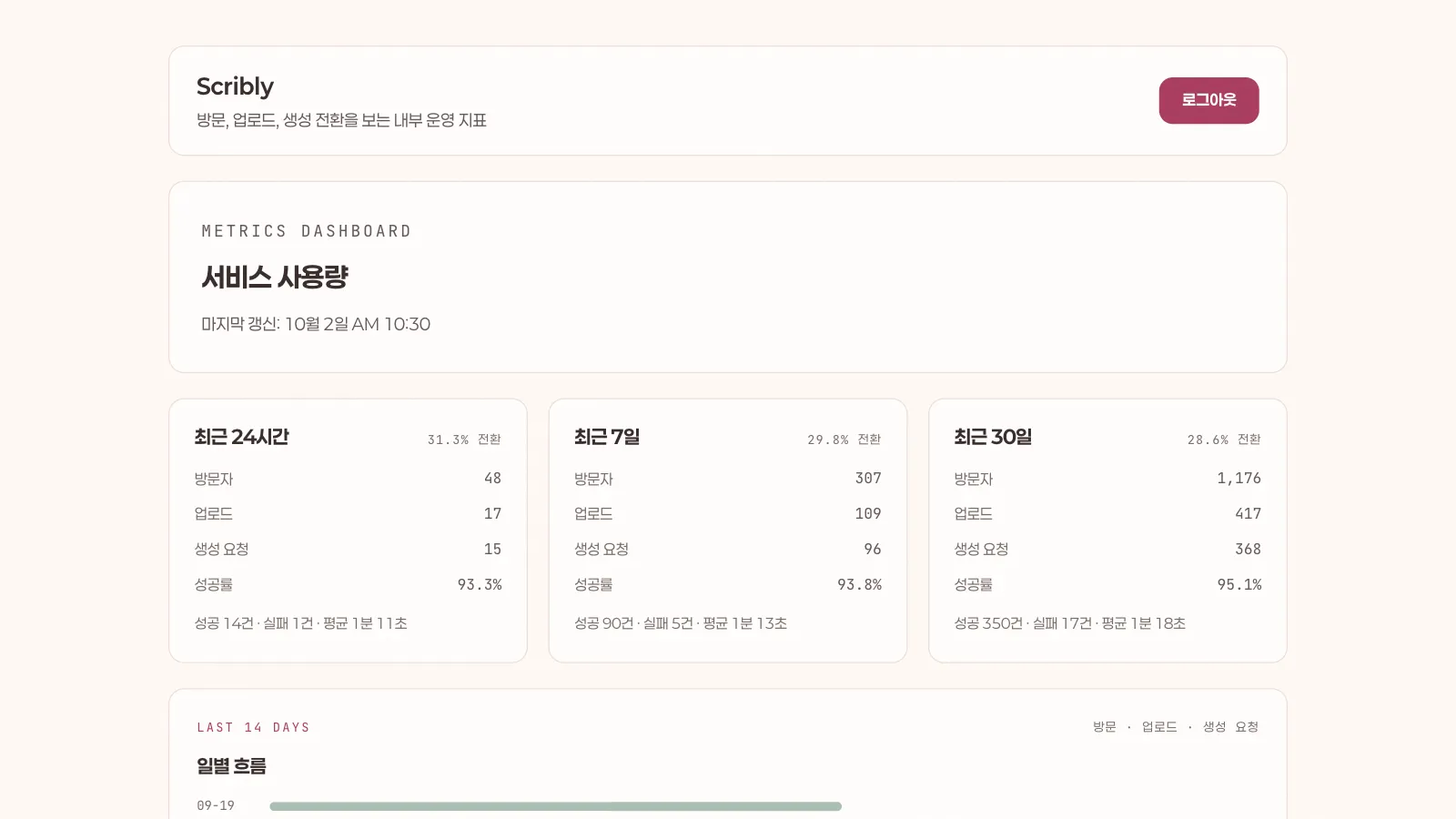Click the 28.6% 전환 value
This screenshot has width=1456, height=819.
click(1224, 440)
